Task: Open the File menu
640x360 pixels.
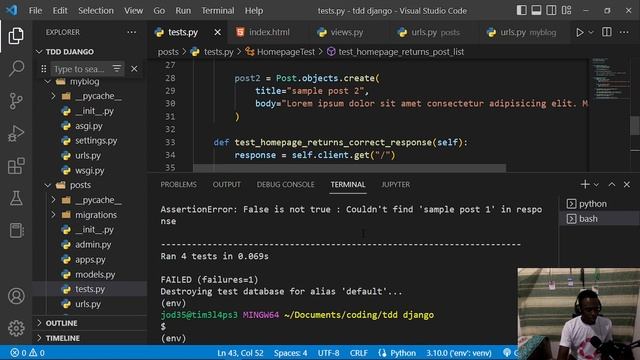Action: point(35,11)
